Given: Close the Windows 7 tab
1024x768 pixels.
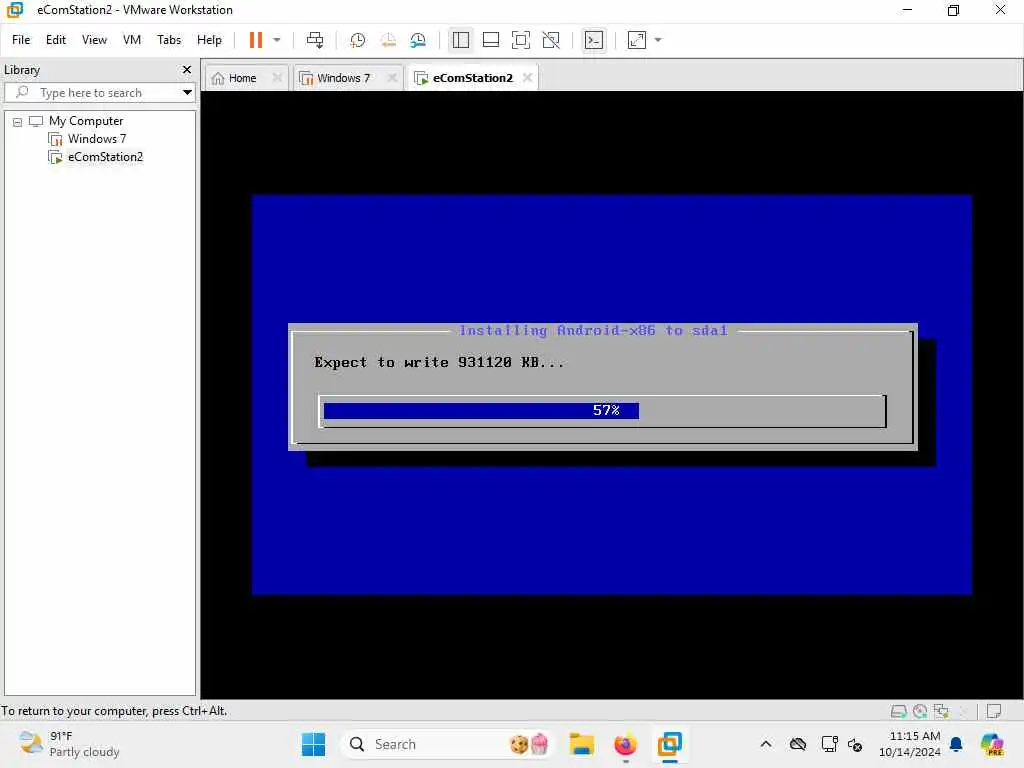Looking at the screenshot, I should point(392,78).
